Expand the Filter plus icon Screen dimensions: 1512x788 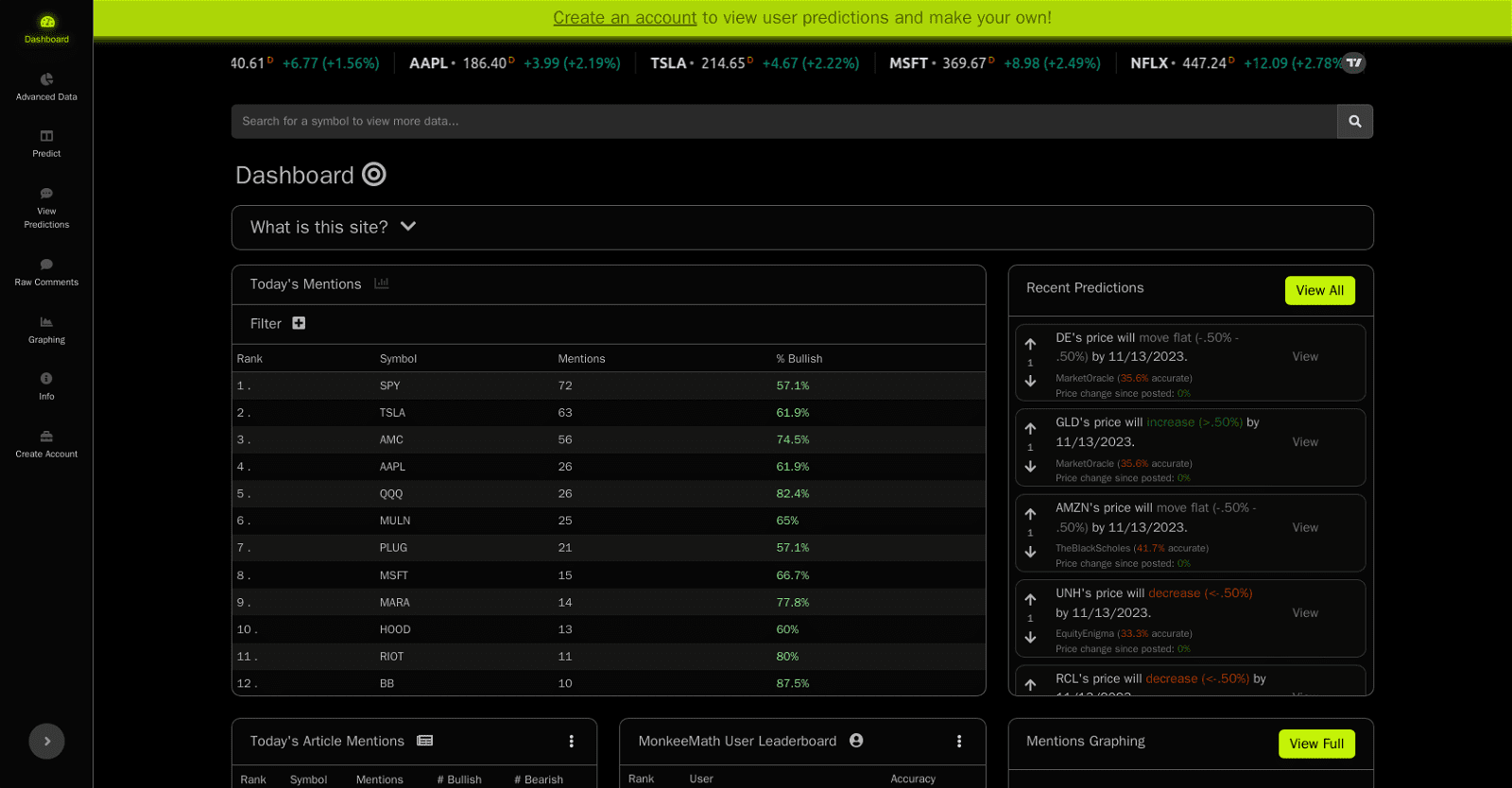point(299,323)
